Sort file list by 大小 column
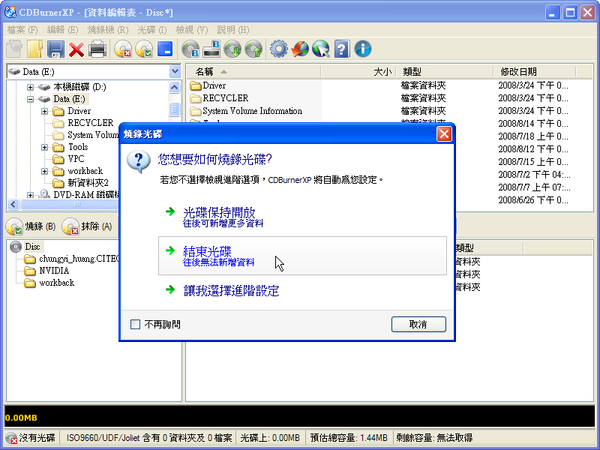 (x=359, y=72)
